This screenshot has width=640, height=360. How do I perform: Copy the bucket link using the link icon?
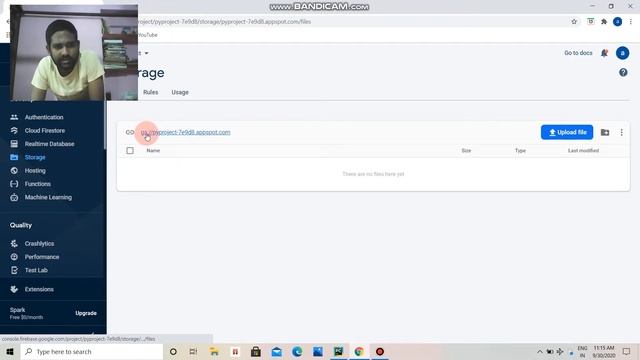(x=130, y=132)
